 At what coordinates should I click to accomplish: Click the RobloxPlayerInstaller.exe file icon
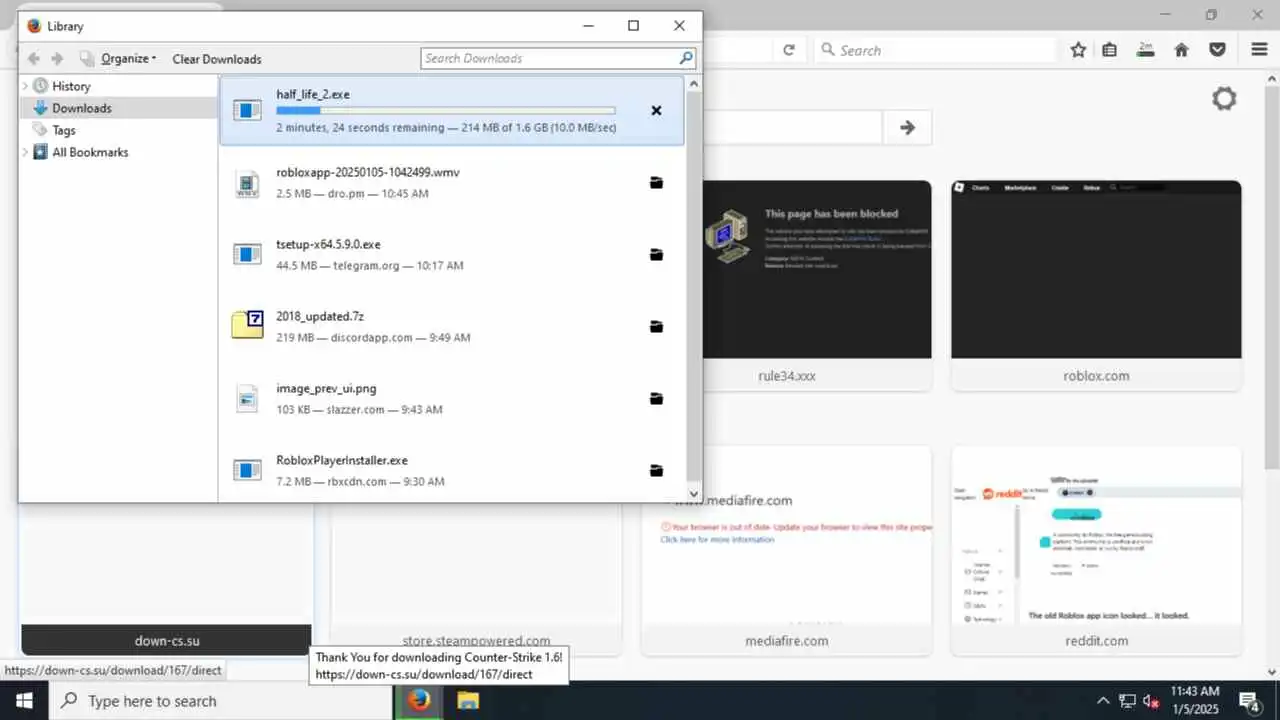pos(247,470)
